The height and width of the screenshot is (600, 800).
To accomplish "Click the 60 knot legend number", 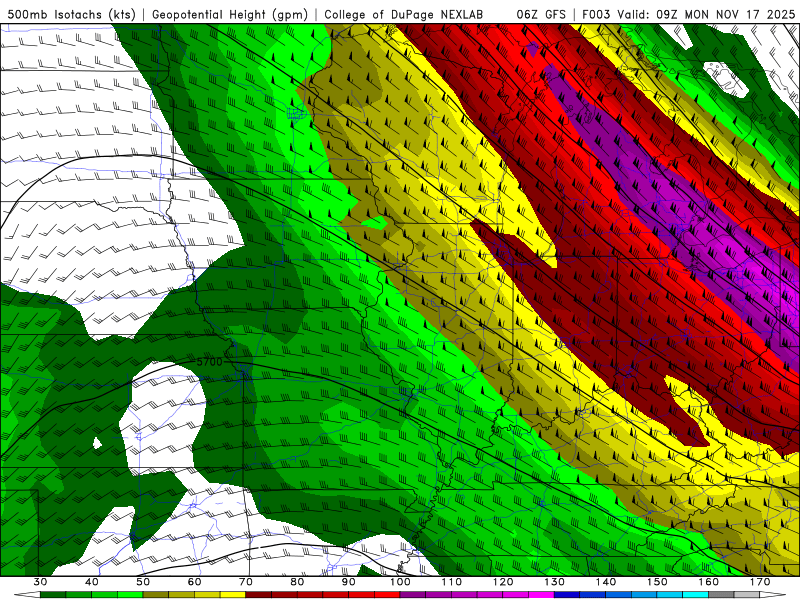I will coord(194,582).
